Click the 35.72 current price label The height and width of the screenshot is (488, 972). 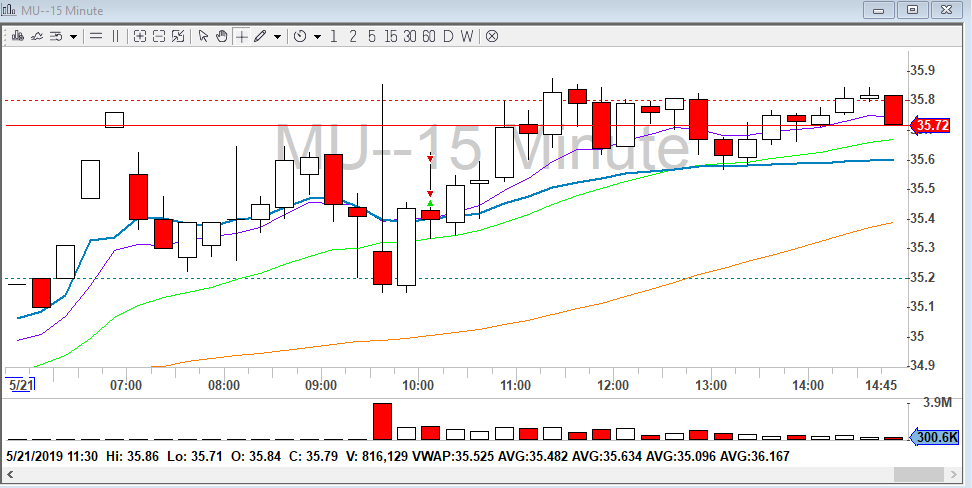click(929, 126)
